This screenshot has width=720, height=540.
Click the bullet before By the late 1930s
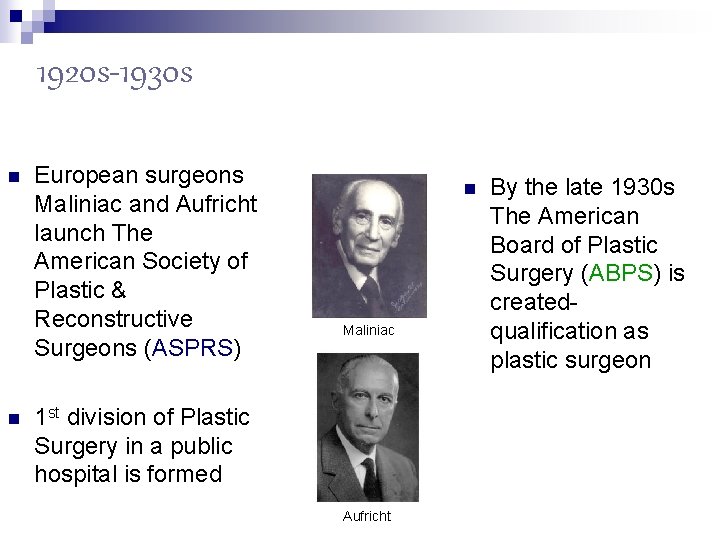tap(470, 189)
